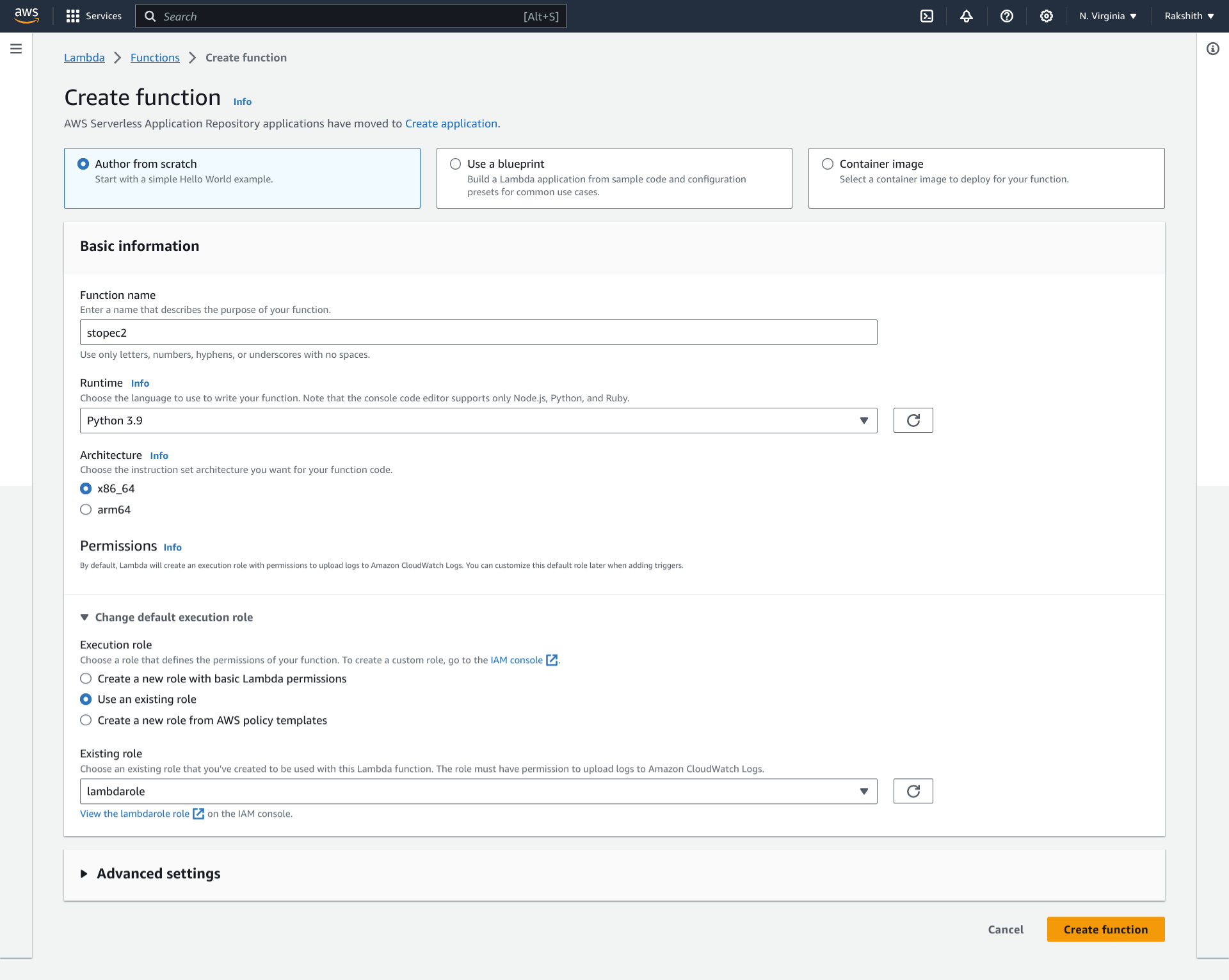Viewport: 1229px width, 980px height.
Task: Expand Advanced settings section
Action: click(150, 874)
